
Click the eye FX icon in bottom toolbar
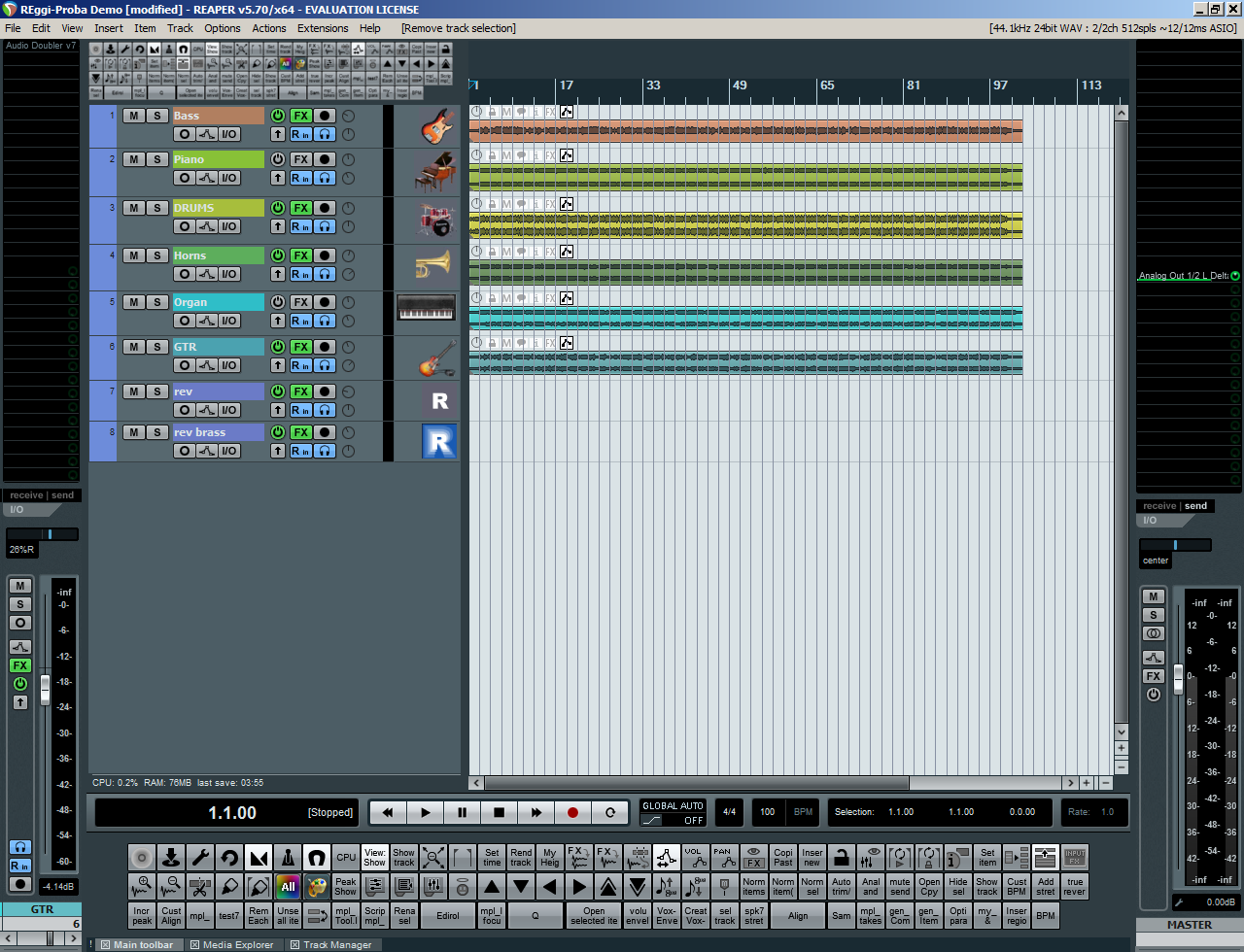(754, 858)
